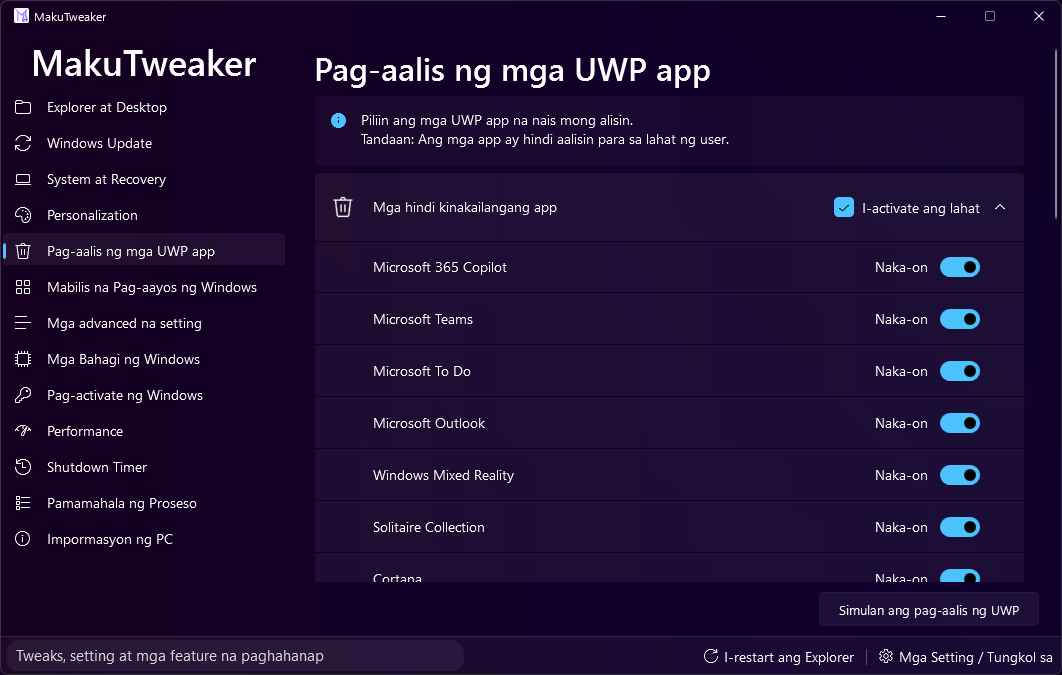
Task: Toggle the Microsoft Teams switch
Action: [x=960, y=319]
